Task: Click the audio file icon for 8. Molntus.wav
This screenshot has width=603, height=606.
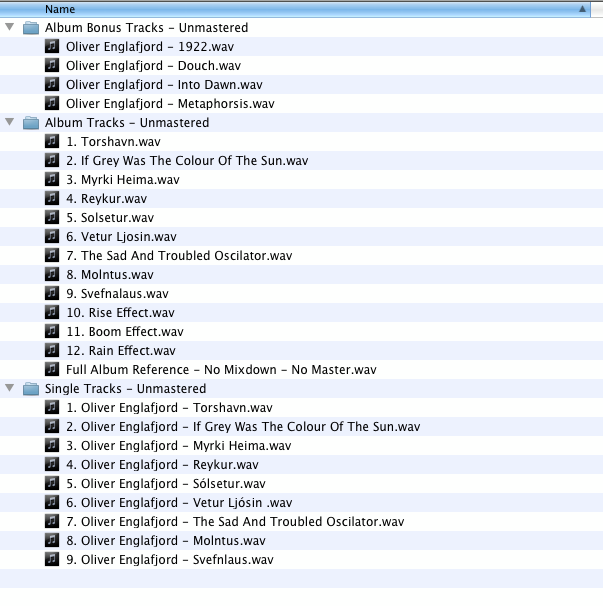Action: 52,274
